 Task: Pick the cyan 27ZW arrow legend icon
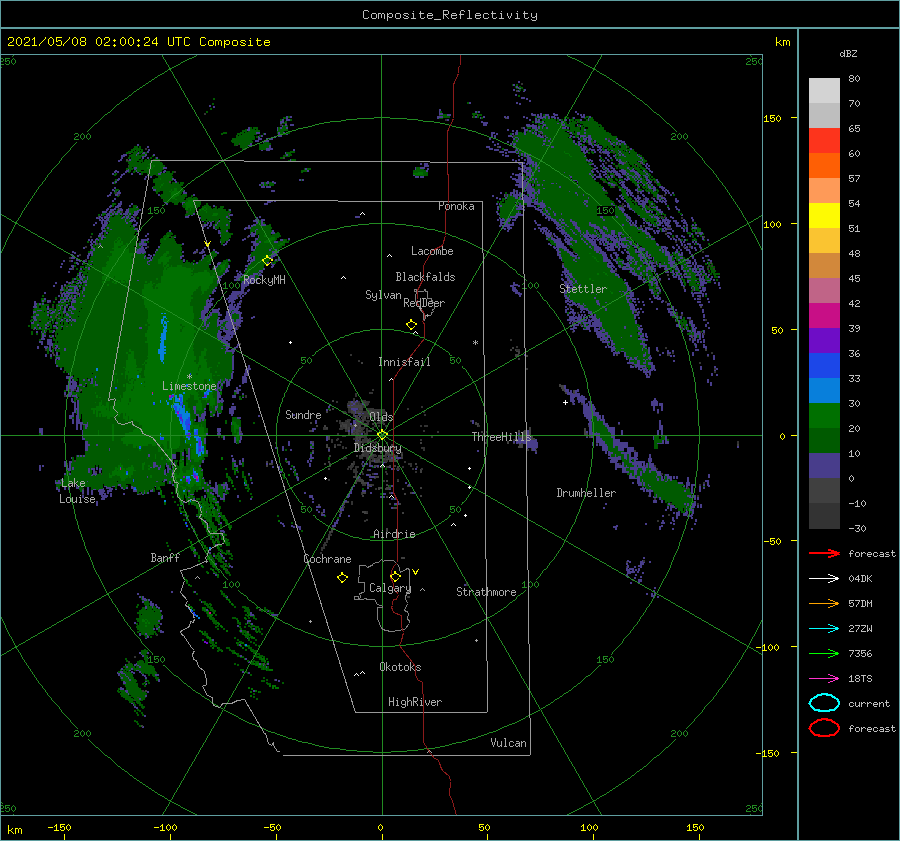tap(824, 629)
